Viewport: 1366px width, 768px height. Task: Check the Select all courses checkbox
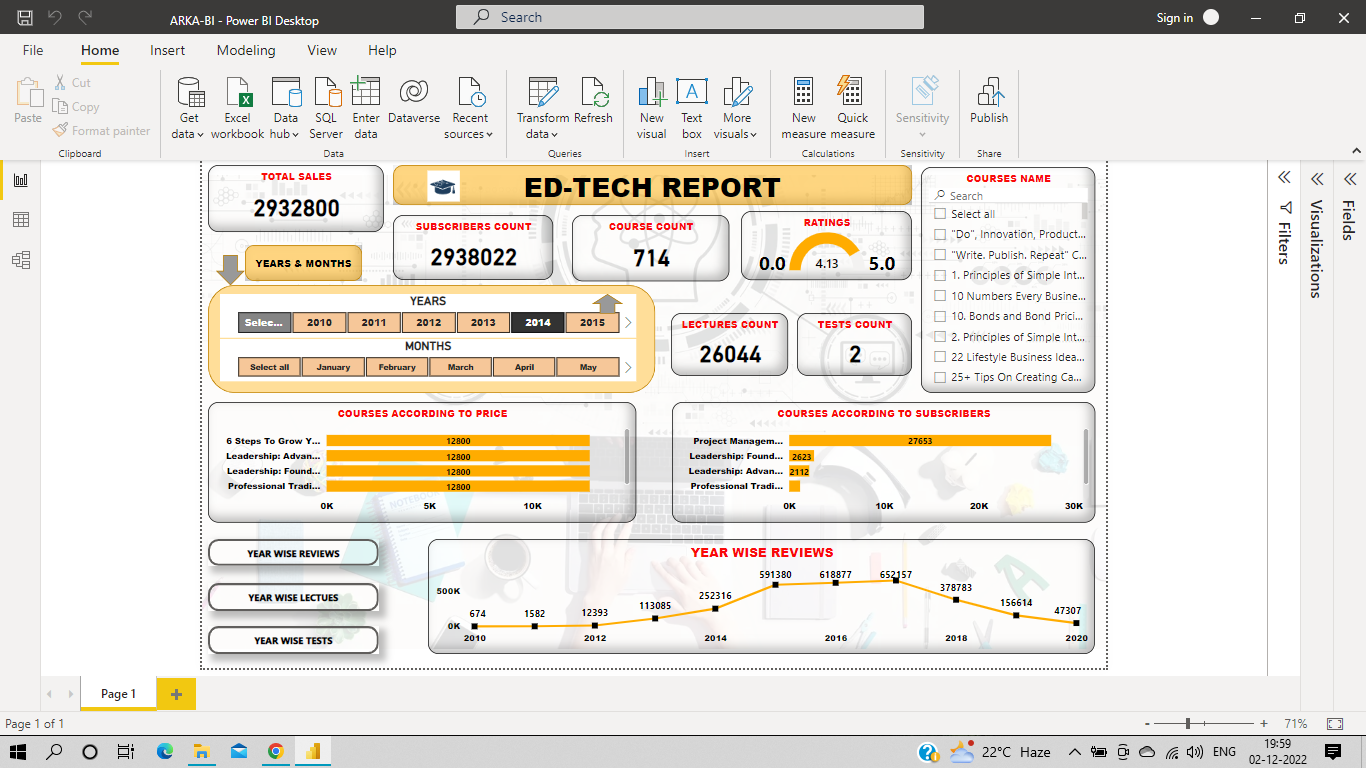click(x=940, y=214)
